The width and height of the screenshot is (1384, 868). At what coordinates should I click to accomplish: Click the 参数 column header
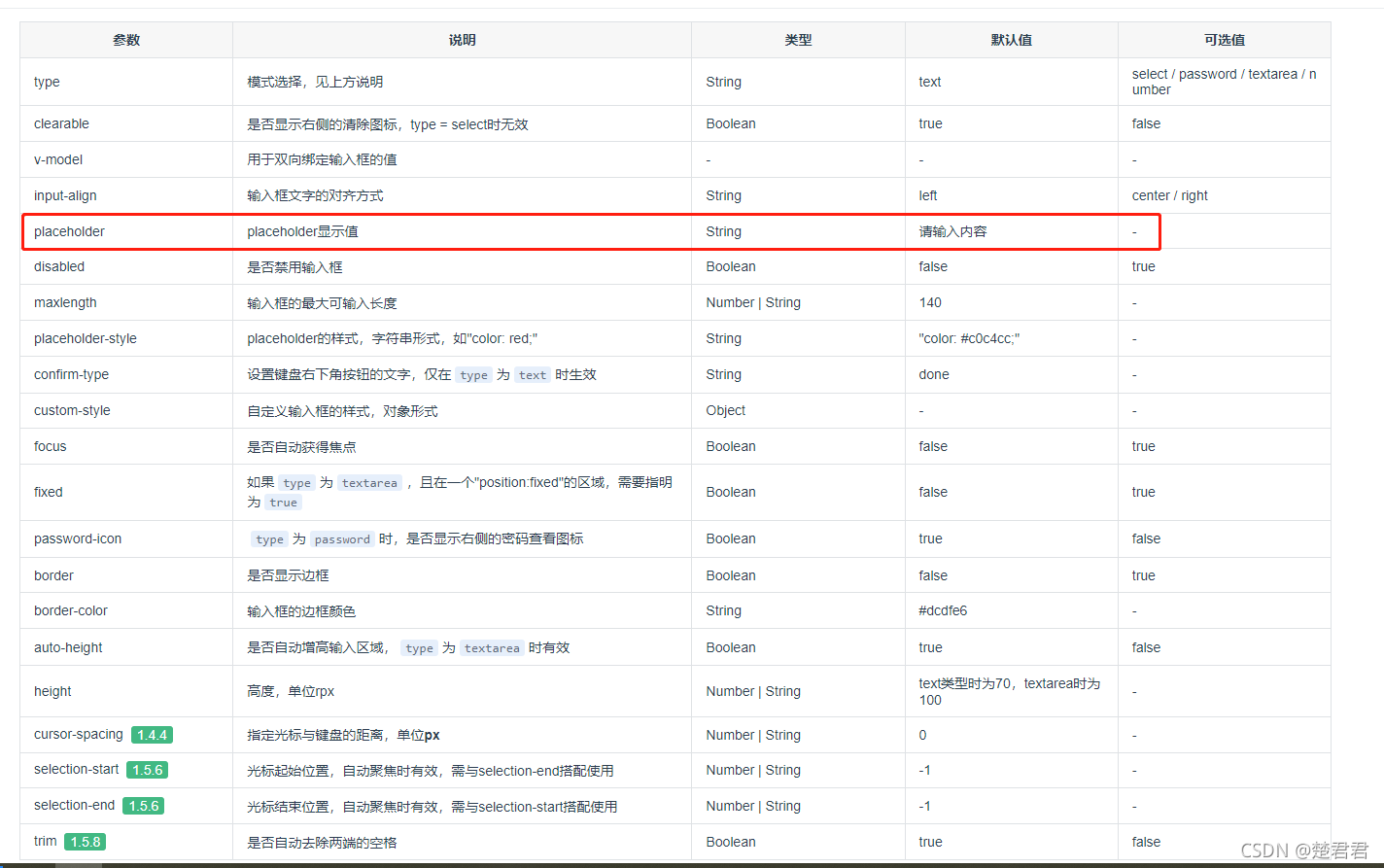124,40
